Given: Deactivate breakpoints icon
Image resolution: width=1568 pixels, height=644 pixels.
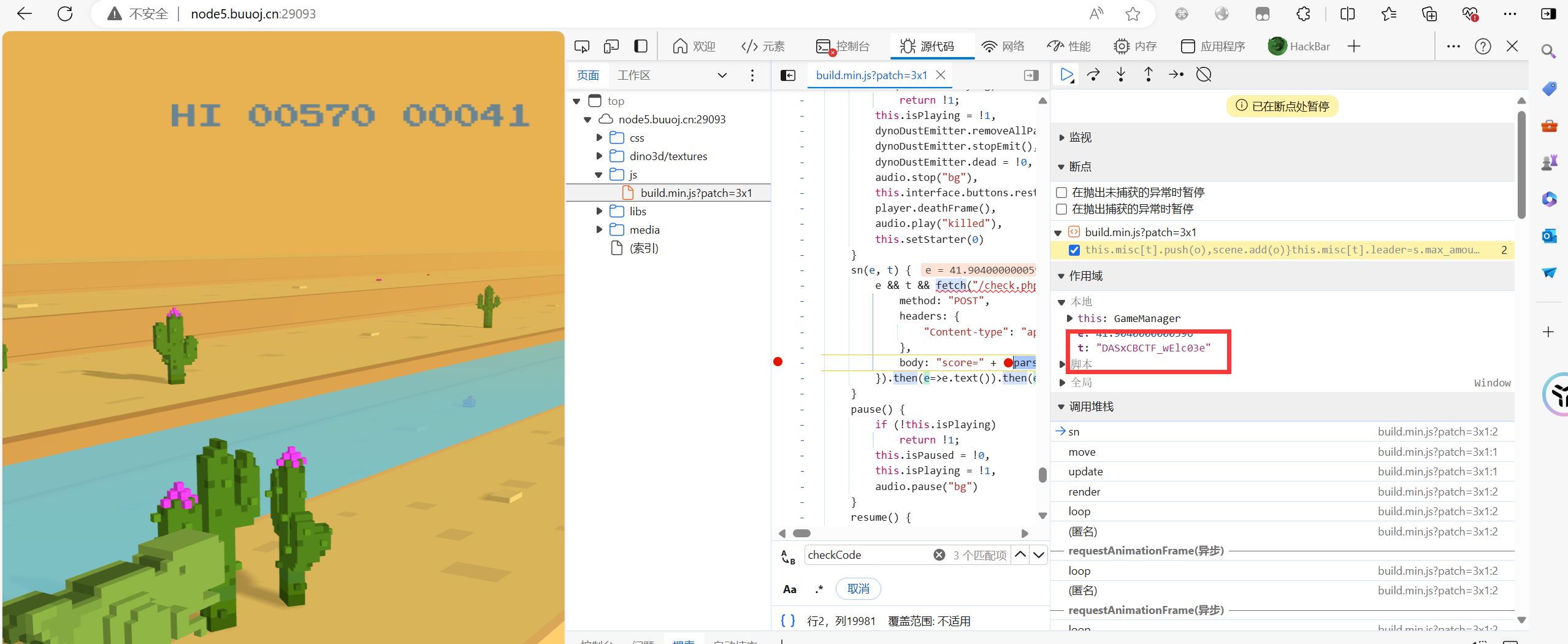Looking at the screenshot, I should tap(1204, 75).
